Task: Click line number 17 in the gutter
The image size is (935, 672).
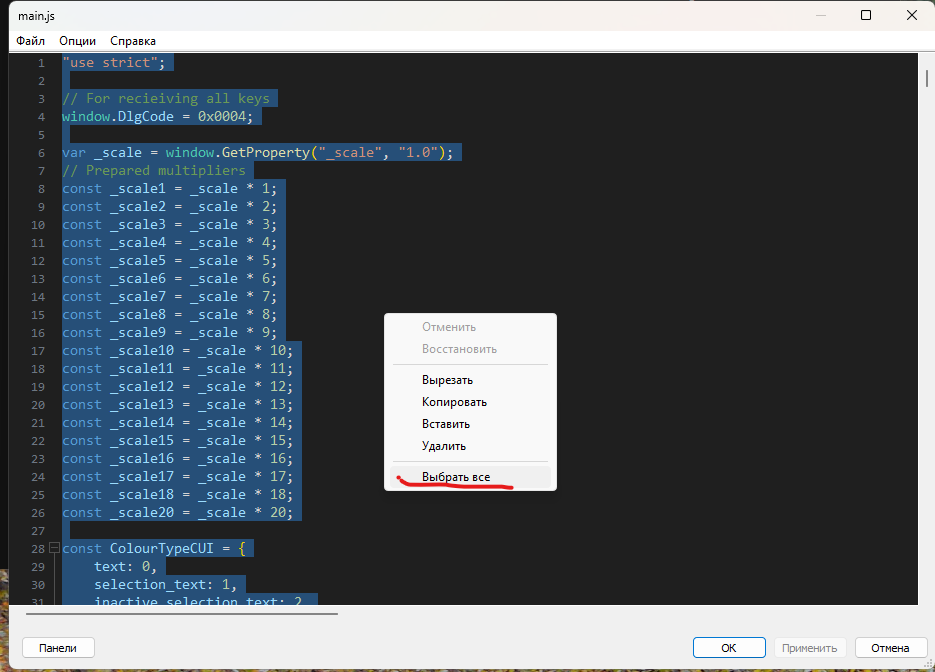Action: (x=38, y=351)
